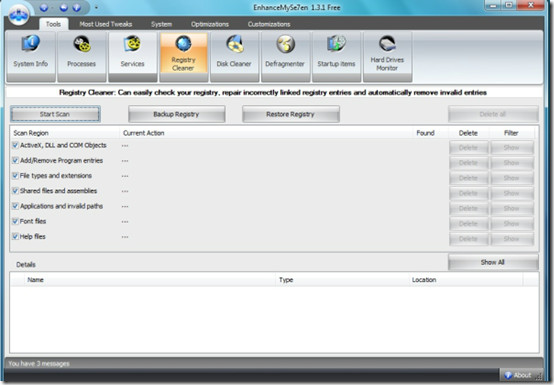This screenshot has width=554, height=385.
Task: Click the 'You have 3 messages' status text
Action: click(x=39, y=363)
